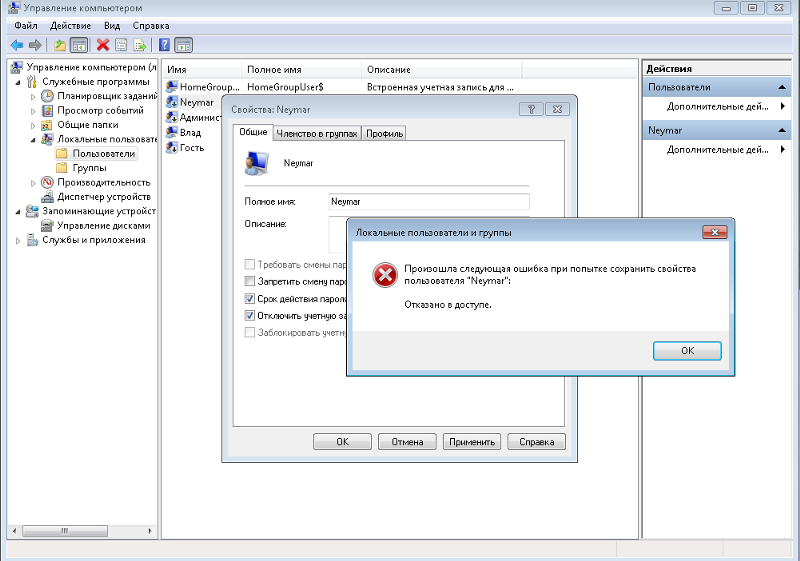Expand Общие папки tree node

click(33, 125)
